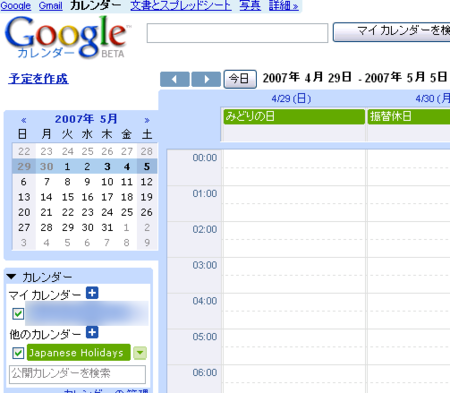Go to previous week with left arrow
This screenshot has height=393, width=450.
(x=175, y=79)
